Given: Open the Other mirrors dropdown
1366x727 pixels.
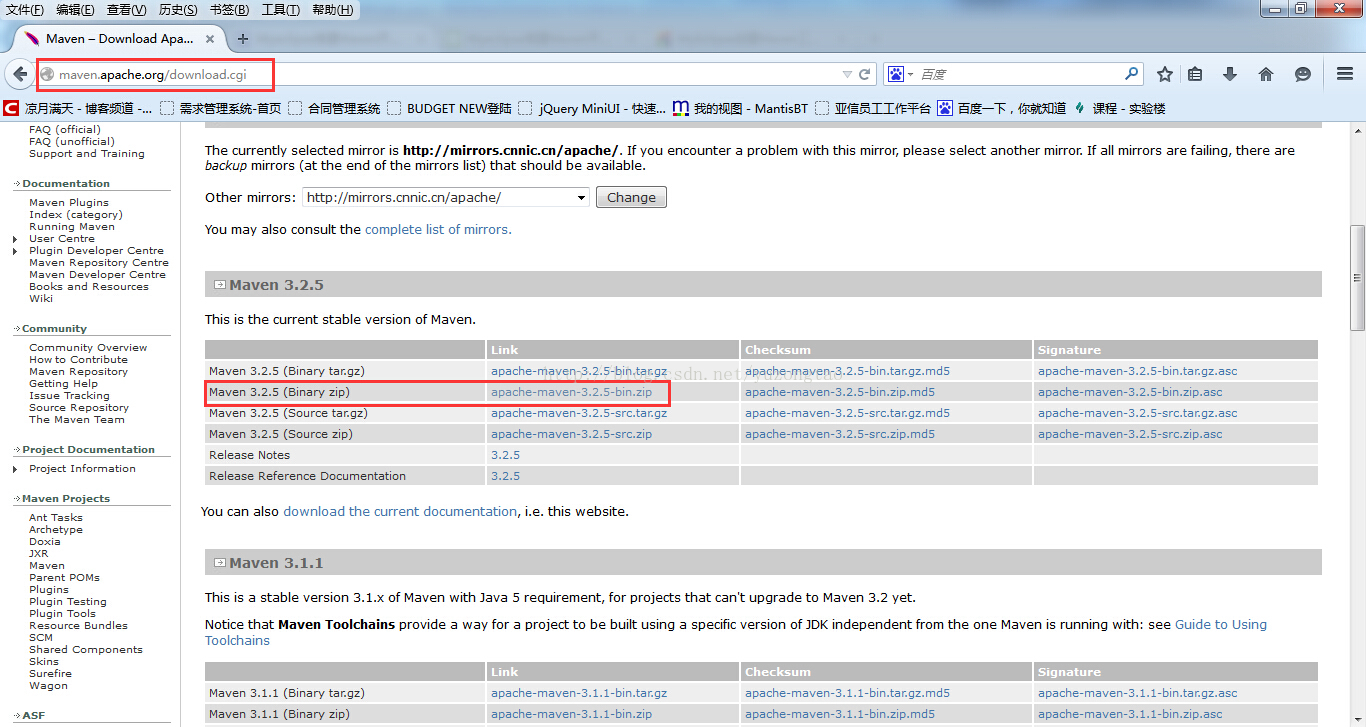Looking at the screenshot, I should [x=445, y=197].
